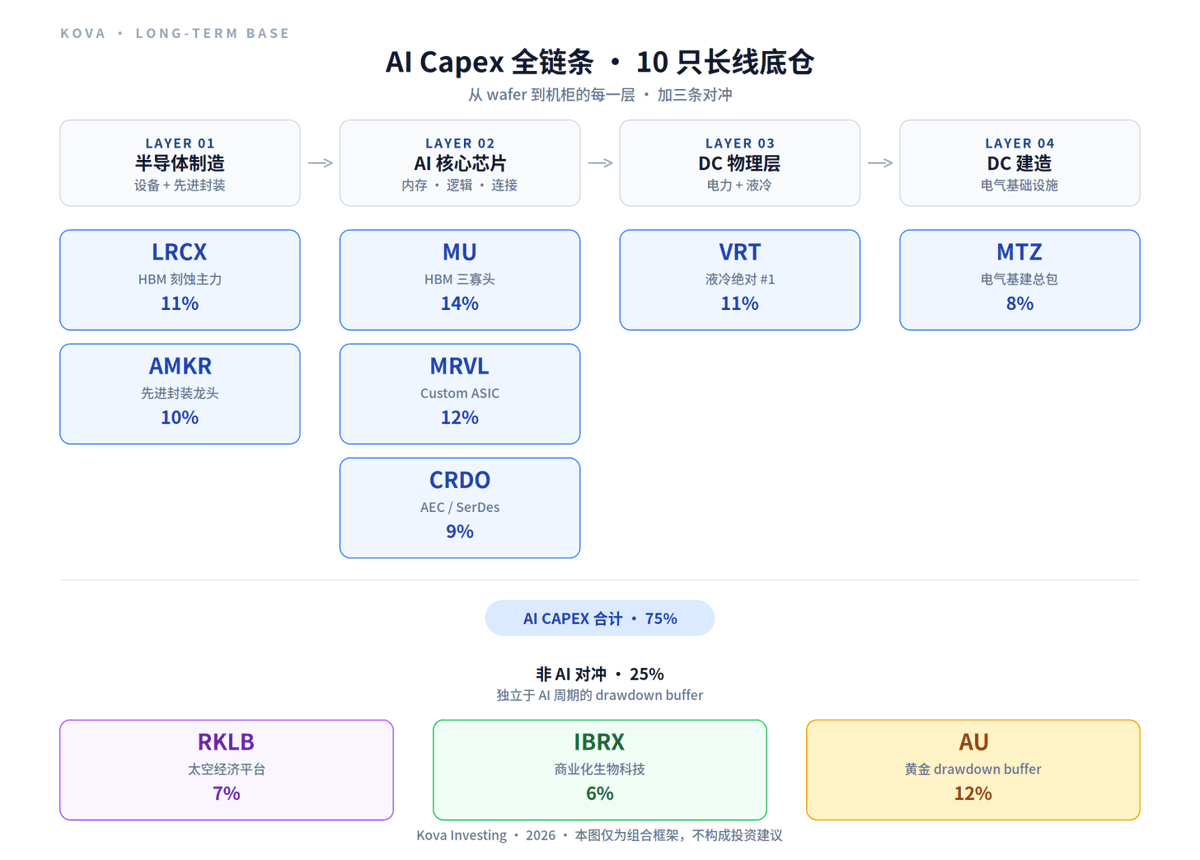Select the purple RKLB 太空经济平台 card
Screen dimensions: 1200x860
pyautogui.click(x=227, y=770)
